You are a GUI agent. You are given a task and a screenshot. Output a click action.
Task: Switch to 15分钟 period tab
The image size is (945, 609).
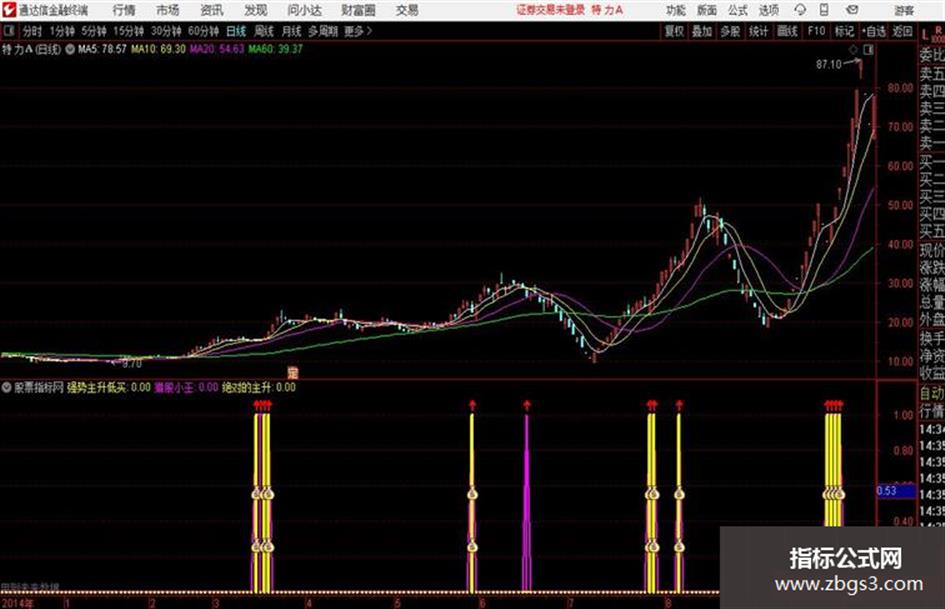coord(128,31)
